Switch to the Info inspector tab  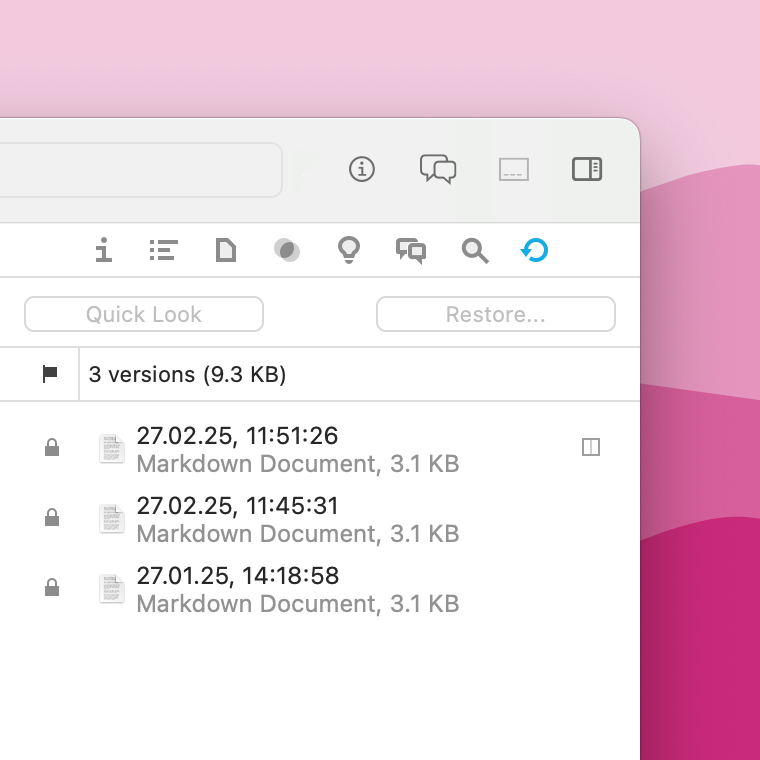pyautogui.click(x=104, y=250)
